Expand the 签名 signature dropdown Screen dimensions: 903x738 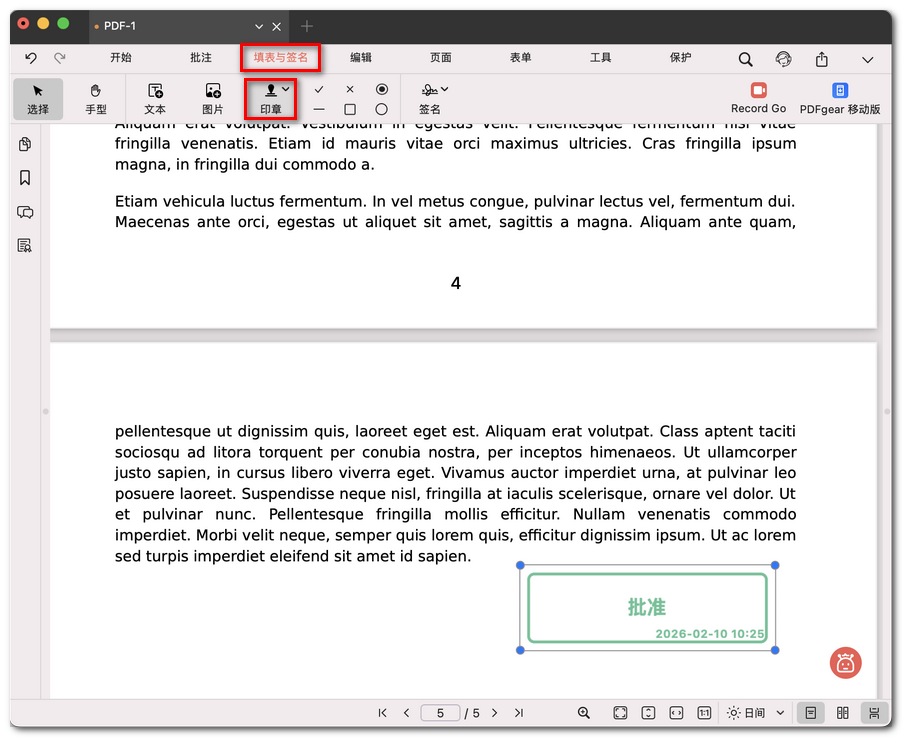point(444,90)
